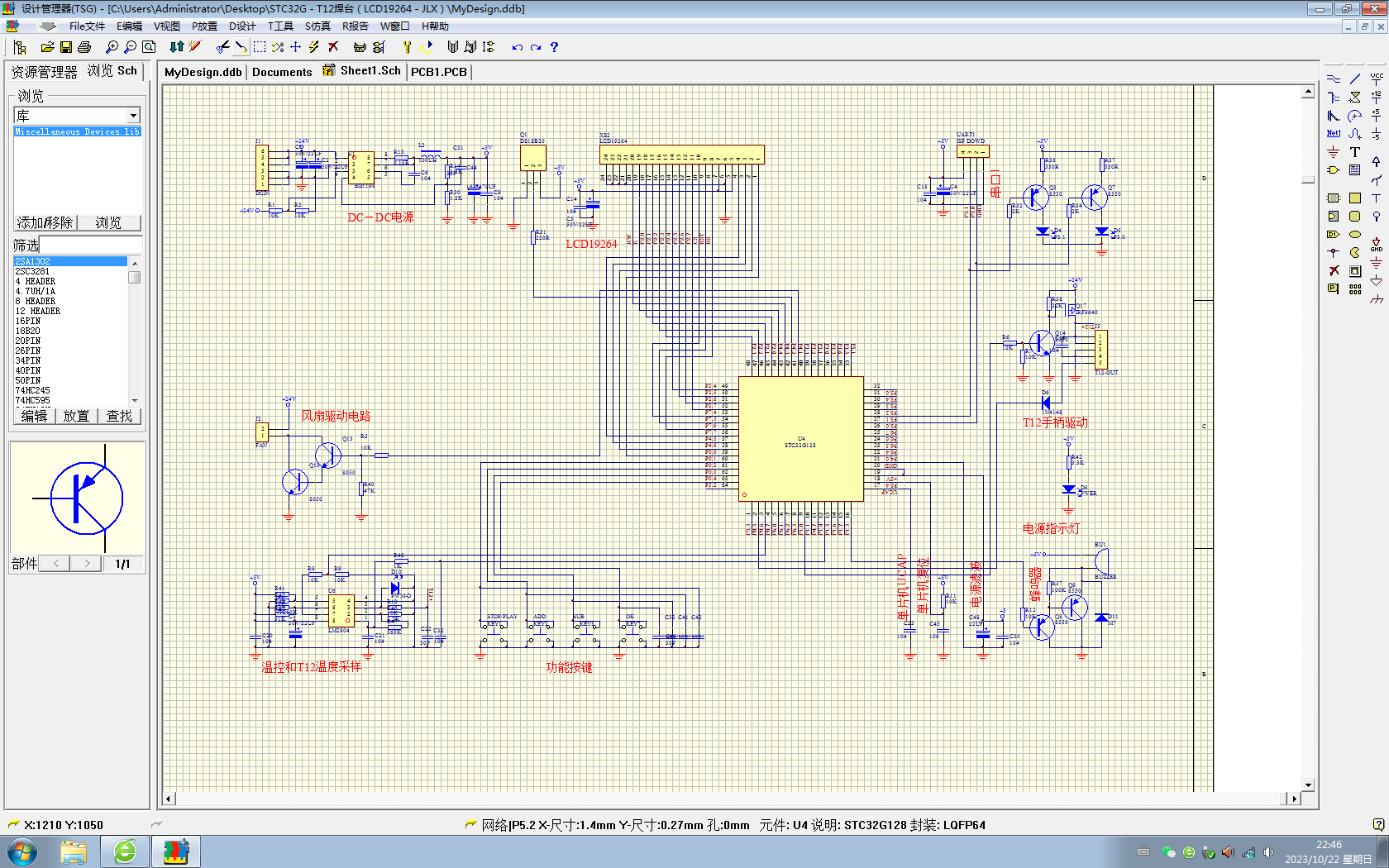Select the D1 port tool
Image resolution: width=1389 pixels, height=868 pixels.
coord(1334,234)
